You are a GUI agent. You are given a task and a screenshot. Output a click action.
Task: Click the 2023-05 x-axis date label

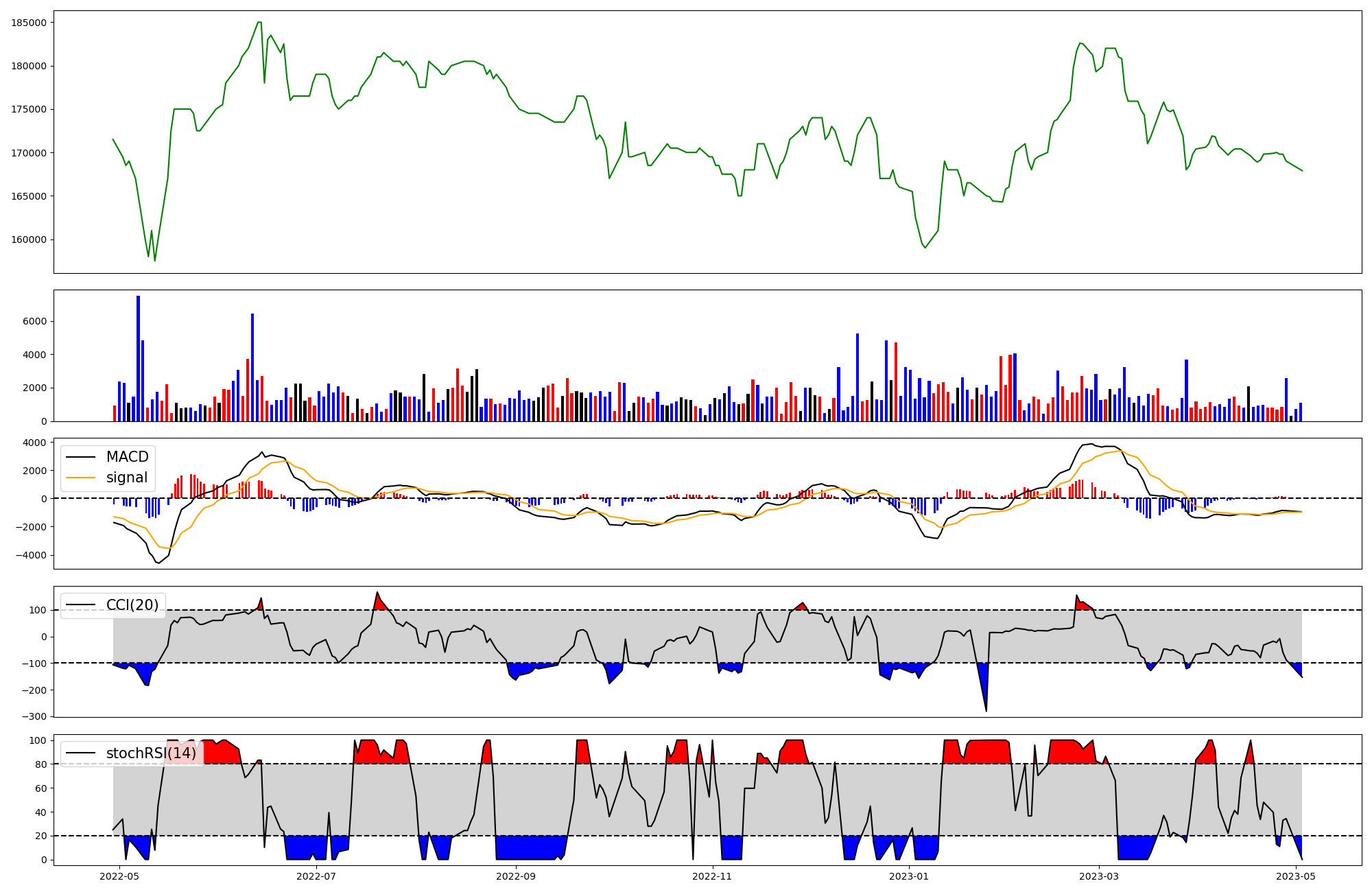1297,876
